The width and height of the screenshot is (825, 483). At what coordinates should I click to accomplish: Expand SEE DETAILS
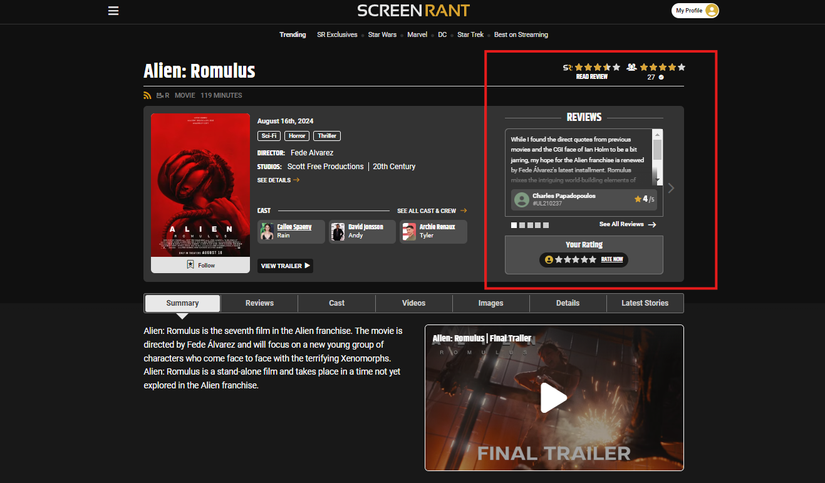278,180
